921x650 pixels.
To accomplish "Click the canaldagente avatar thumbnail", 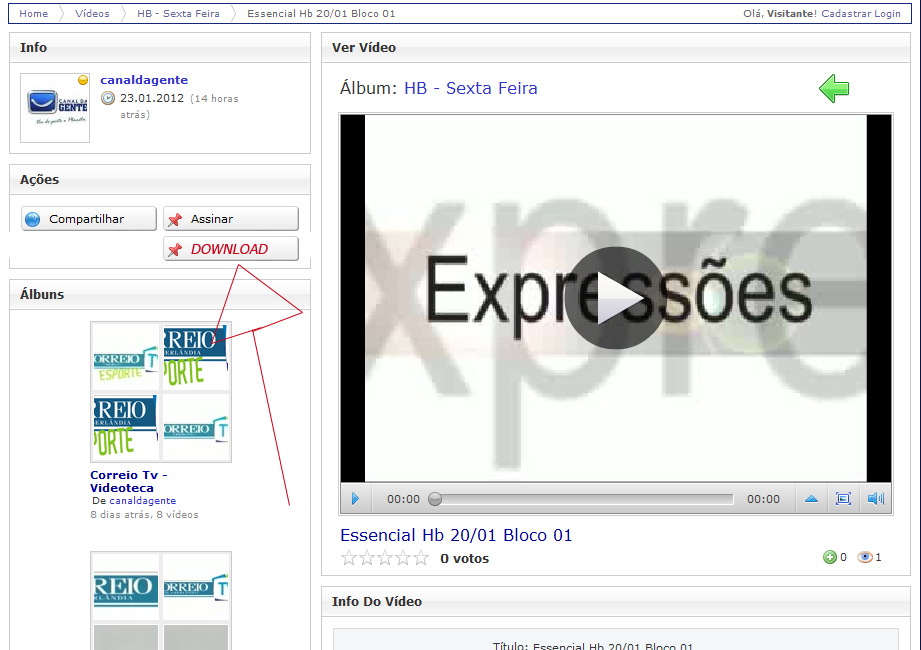I will [x=55, y=107].
